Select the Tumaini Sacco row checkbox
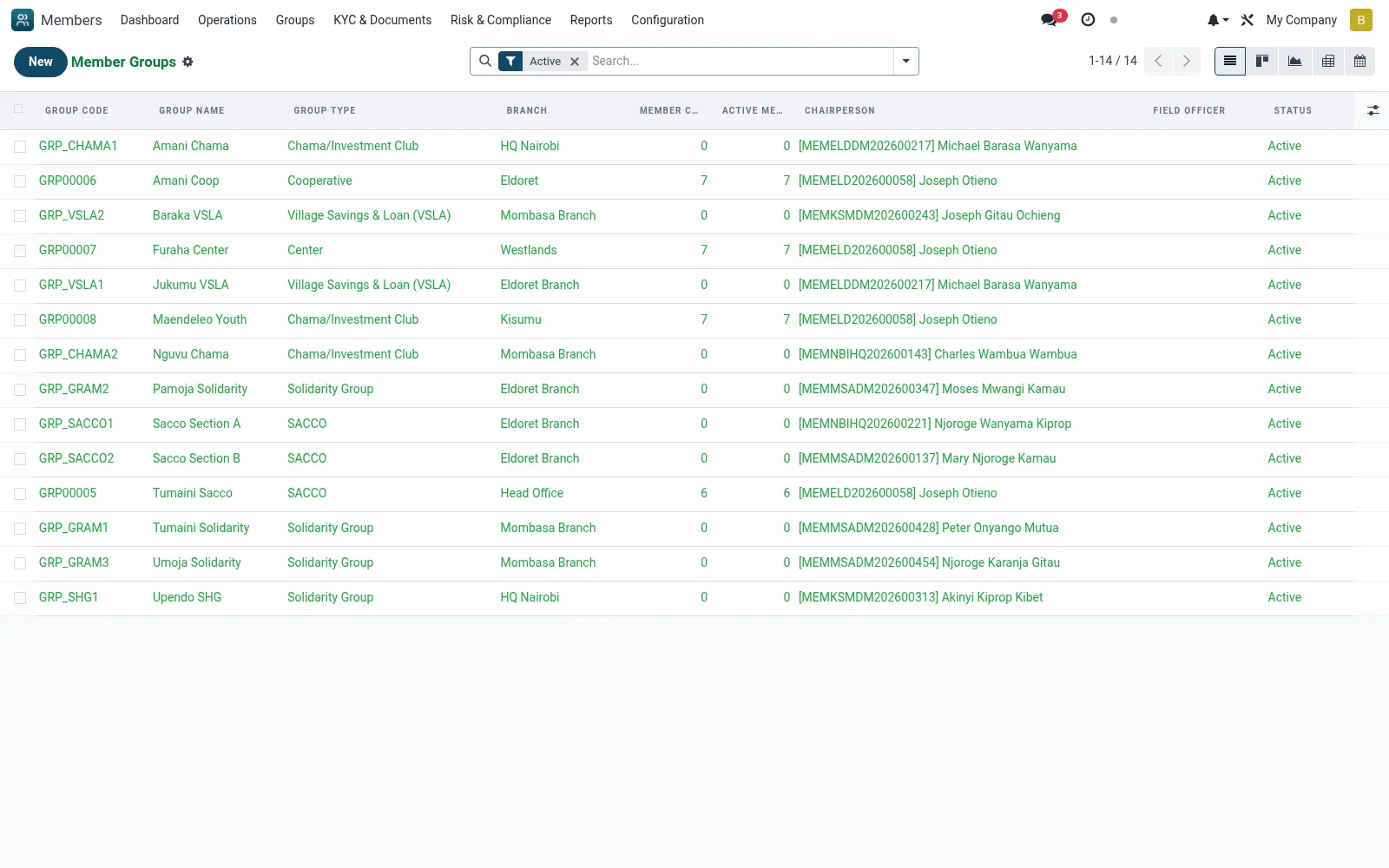This screenshot has width=1389, height=868. click(20, 494)
